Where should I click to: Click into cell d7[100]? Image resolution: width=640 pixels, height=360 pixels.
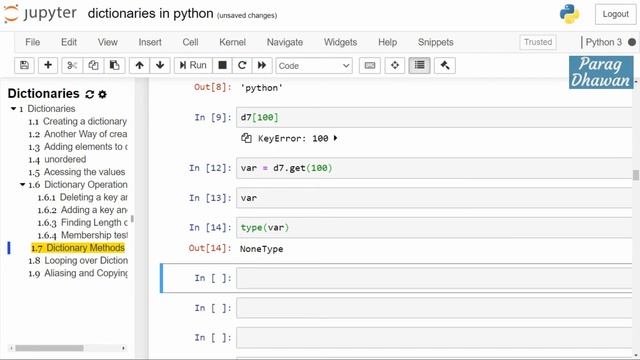[x=434, y=118]
